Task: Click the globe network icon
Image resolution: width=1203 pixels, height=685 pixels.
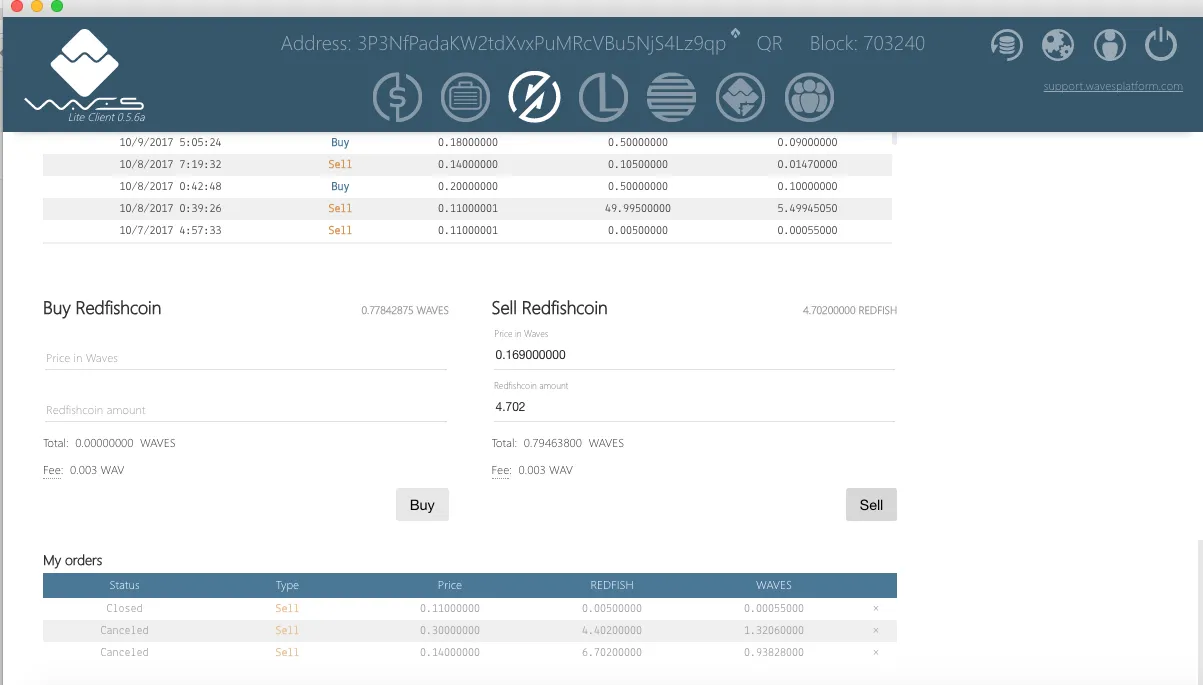Action: [1057, 45]
